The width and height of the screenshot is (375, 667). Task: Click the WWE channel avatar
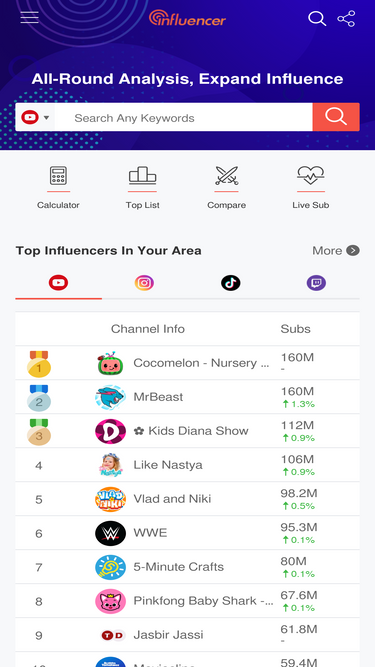(111, 533)
